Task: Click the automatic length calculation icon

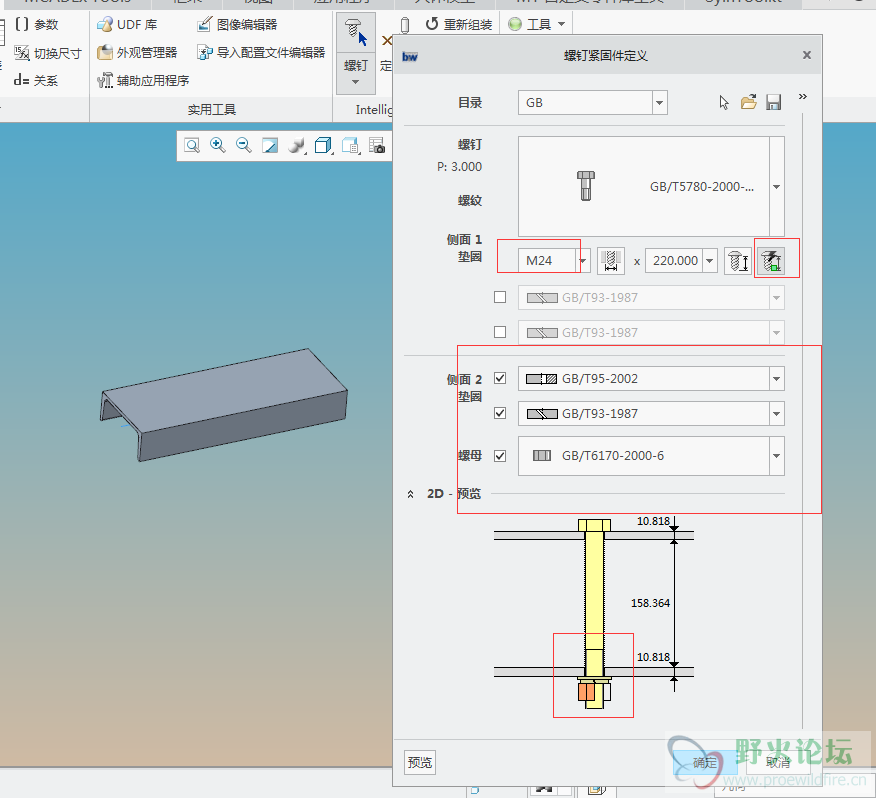Action: point(771,261)
